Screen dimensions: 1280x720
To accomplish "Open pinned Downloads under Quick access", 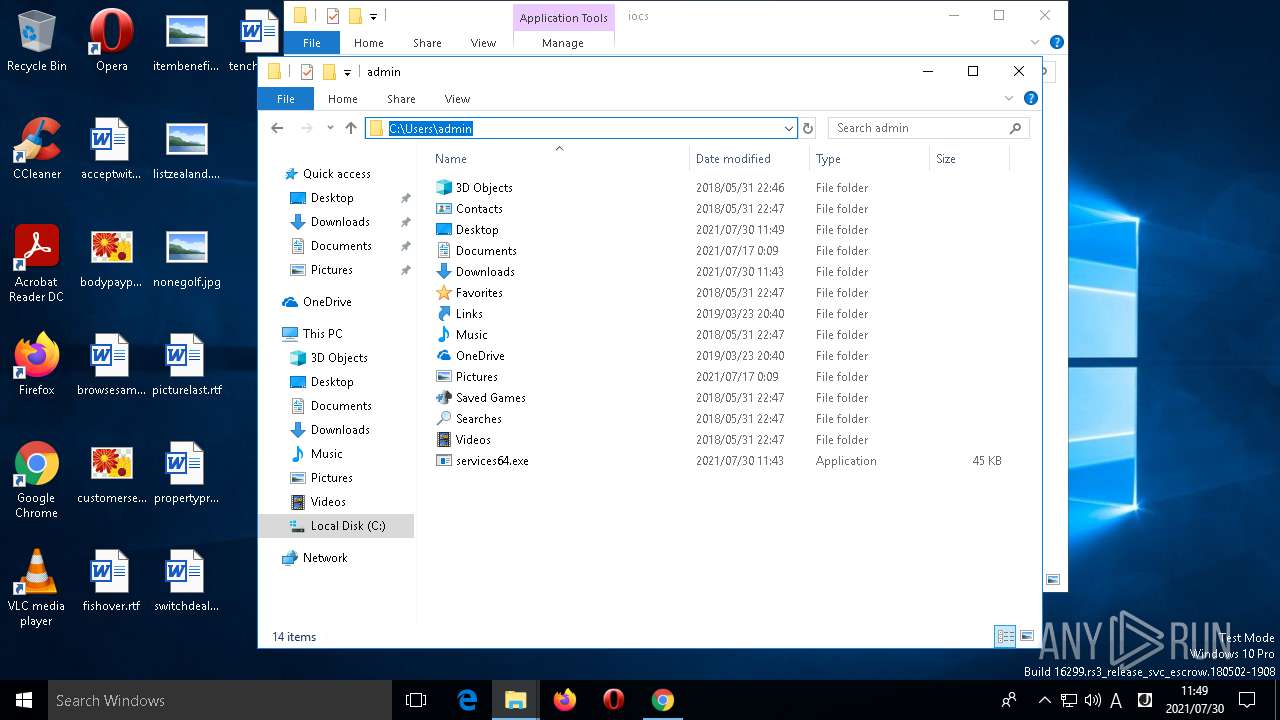I will point(340,222).
